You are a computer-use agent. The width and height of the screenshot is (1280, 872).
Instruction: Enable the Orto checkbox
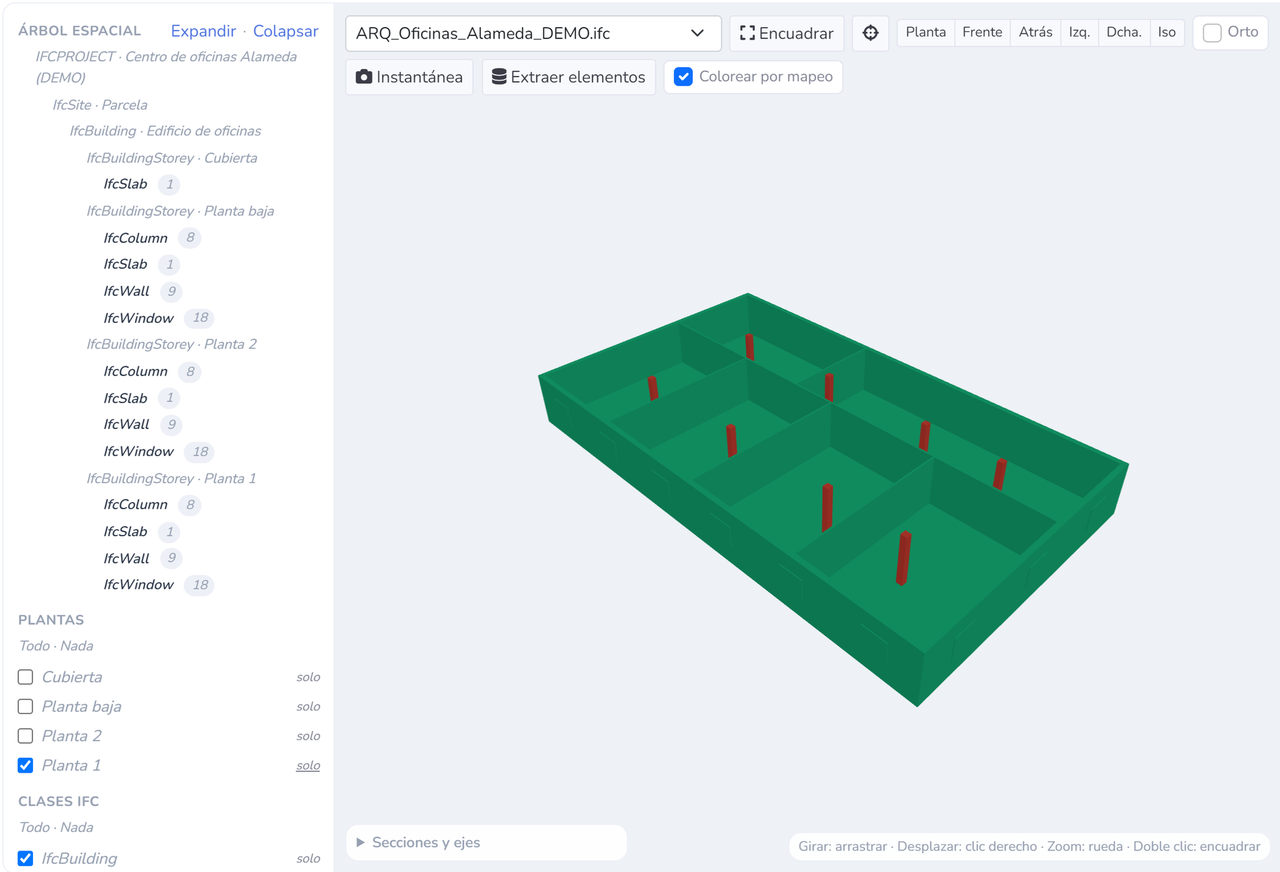click(1212, 33)
